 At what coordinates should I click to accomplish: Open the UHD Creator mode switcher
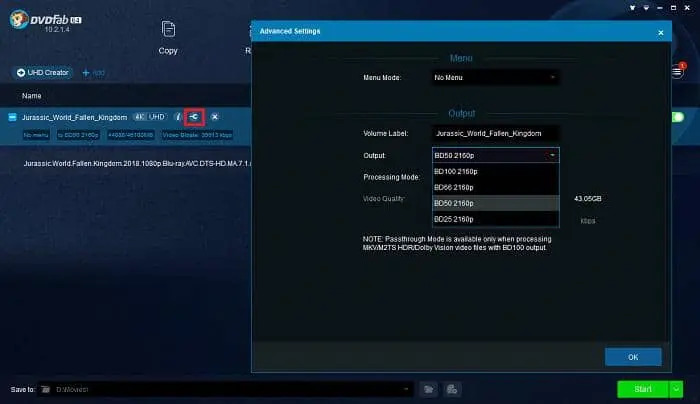43,72
